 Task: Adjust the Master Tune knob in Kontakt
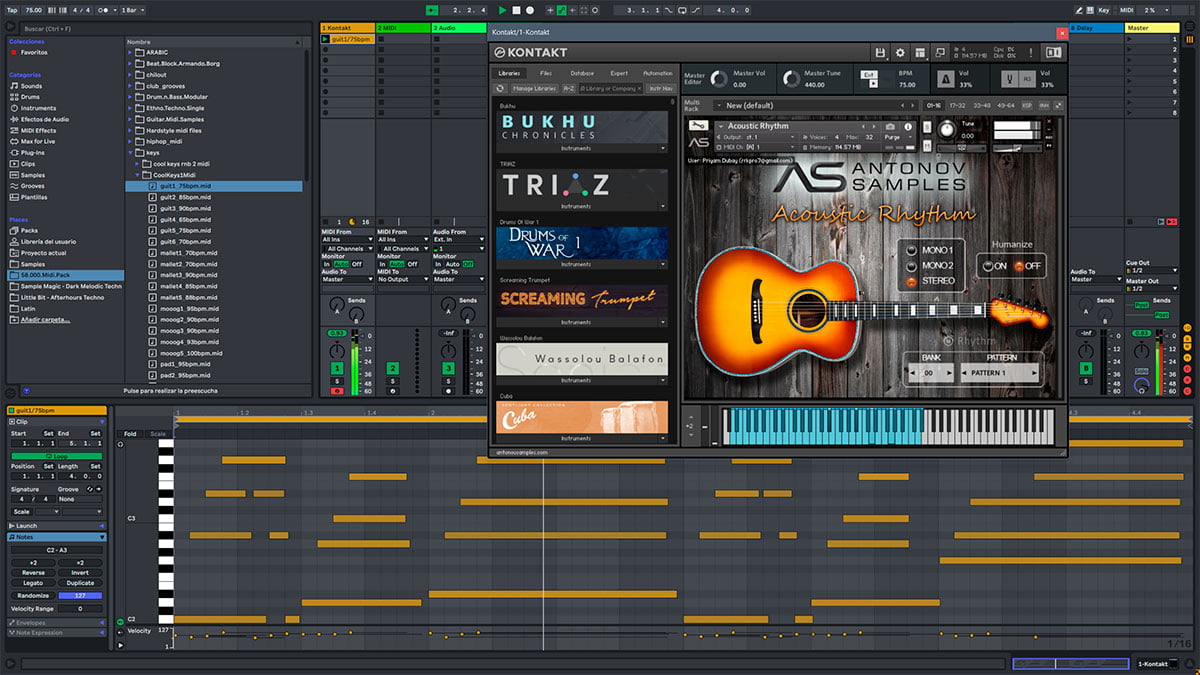pyautogui.click(x=791, y=79)
